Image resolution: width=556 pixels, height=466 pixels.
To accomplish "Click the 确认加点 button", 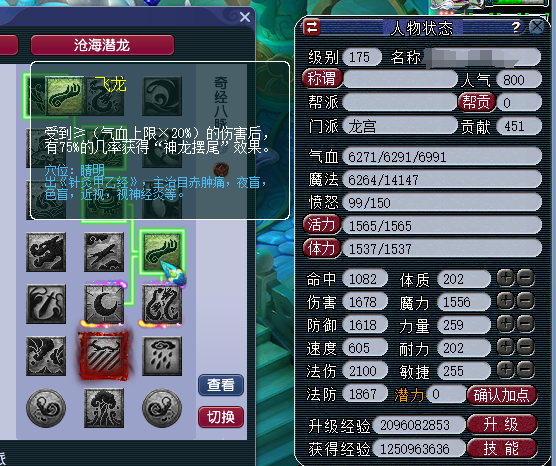I will tap(502, 395).
